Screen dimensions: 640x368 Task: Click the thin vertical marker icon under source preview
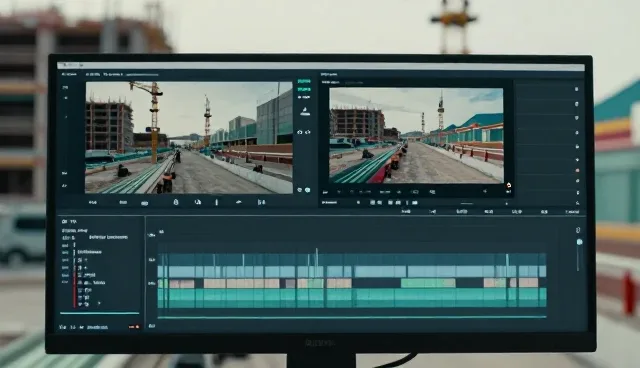[216, 202]
